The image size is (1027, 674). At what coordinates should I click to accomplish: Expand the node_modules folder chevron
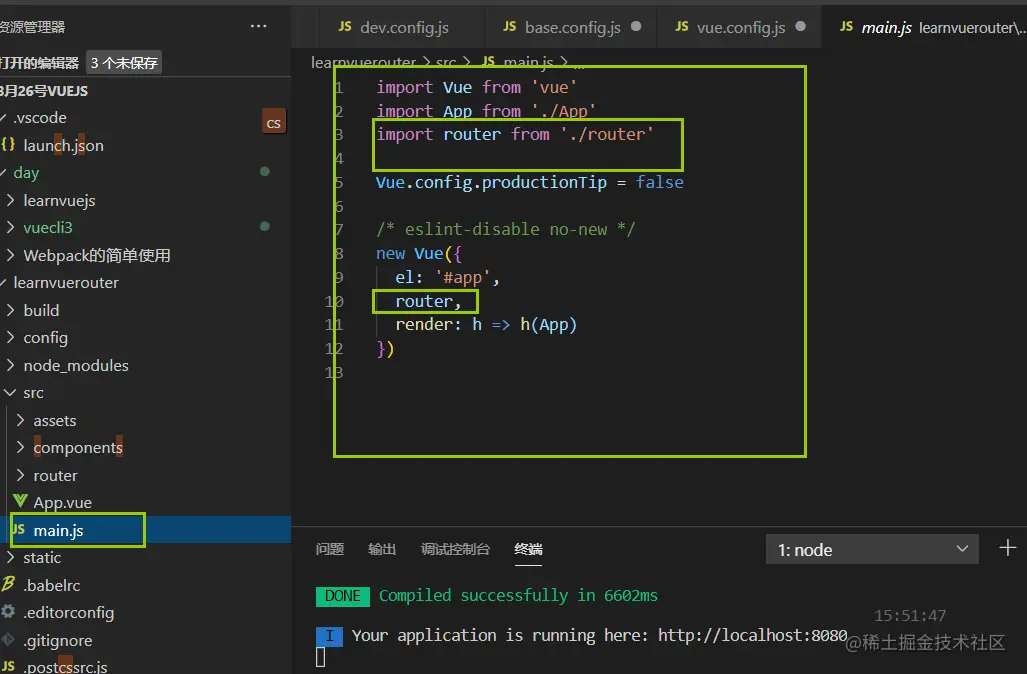[10, 365]
